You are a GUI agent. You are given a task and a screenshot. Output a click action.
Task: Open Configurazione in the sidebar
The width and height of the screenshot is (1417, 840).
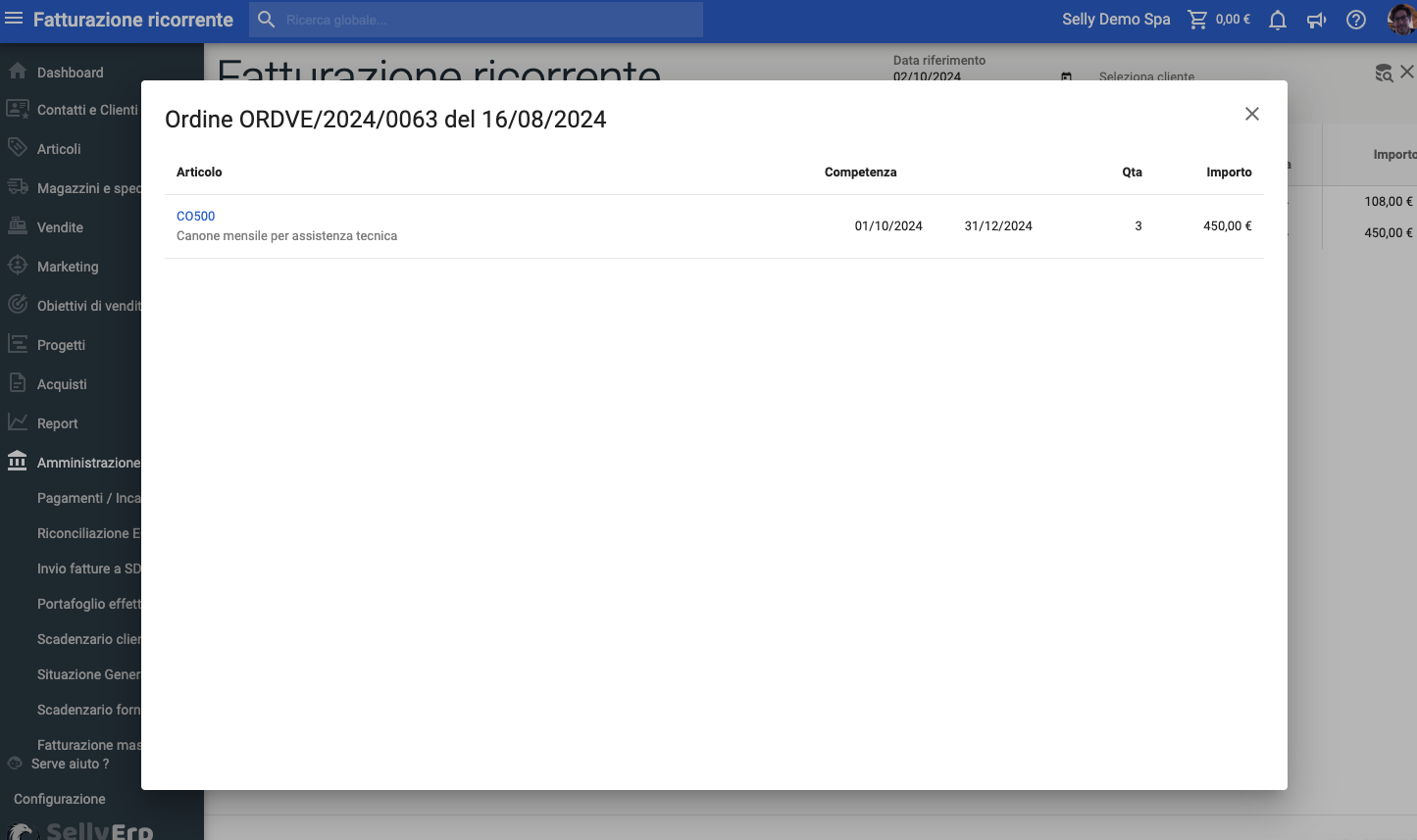59,799
